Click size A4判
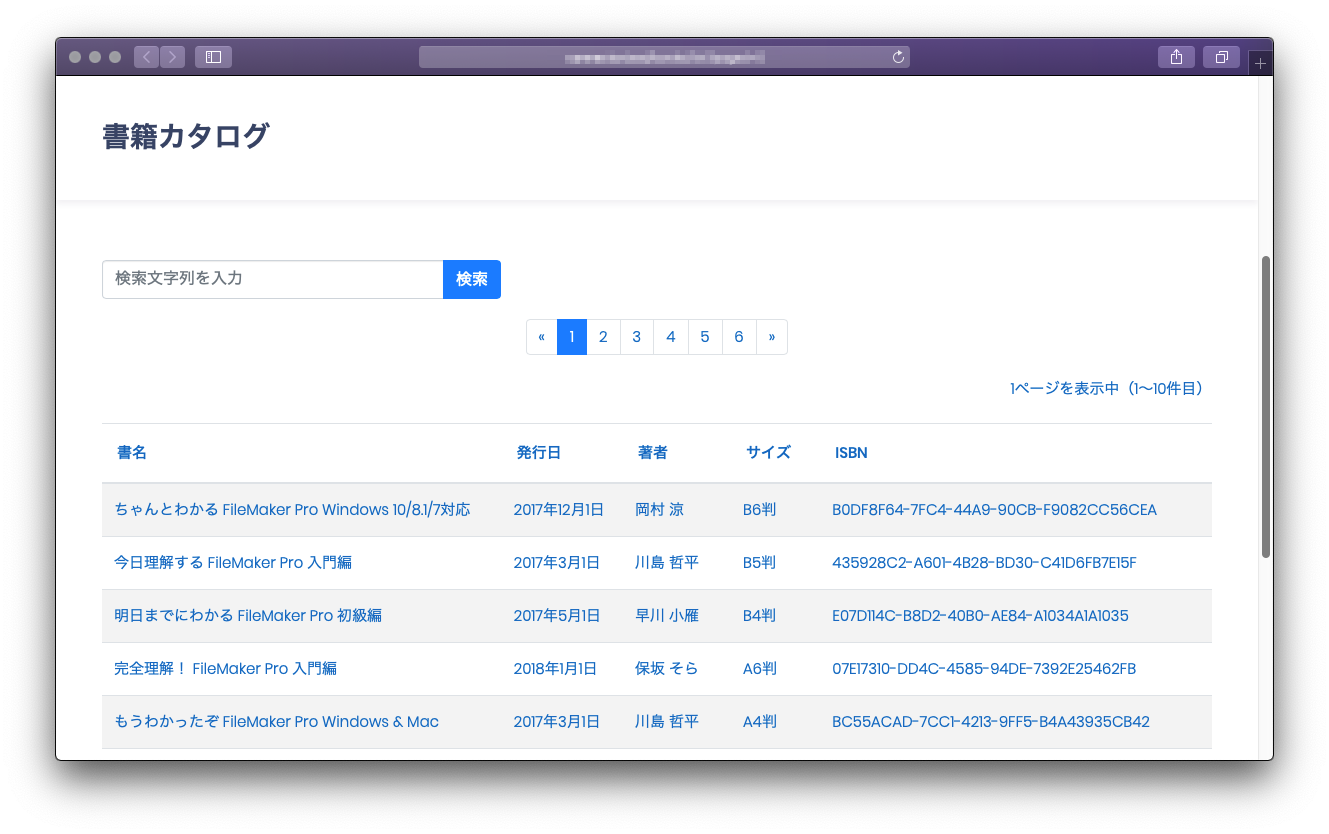 [x=760, y=722]
